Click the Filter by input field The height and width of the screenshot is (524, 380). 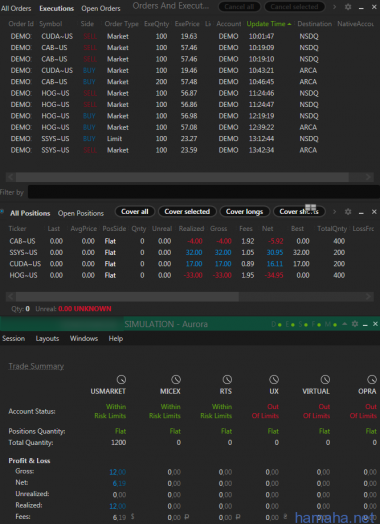(x=204, y=192)
